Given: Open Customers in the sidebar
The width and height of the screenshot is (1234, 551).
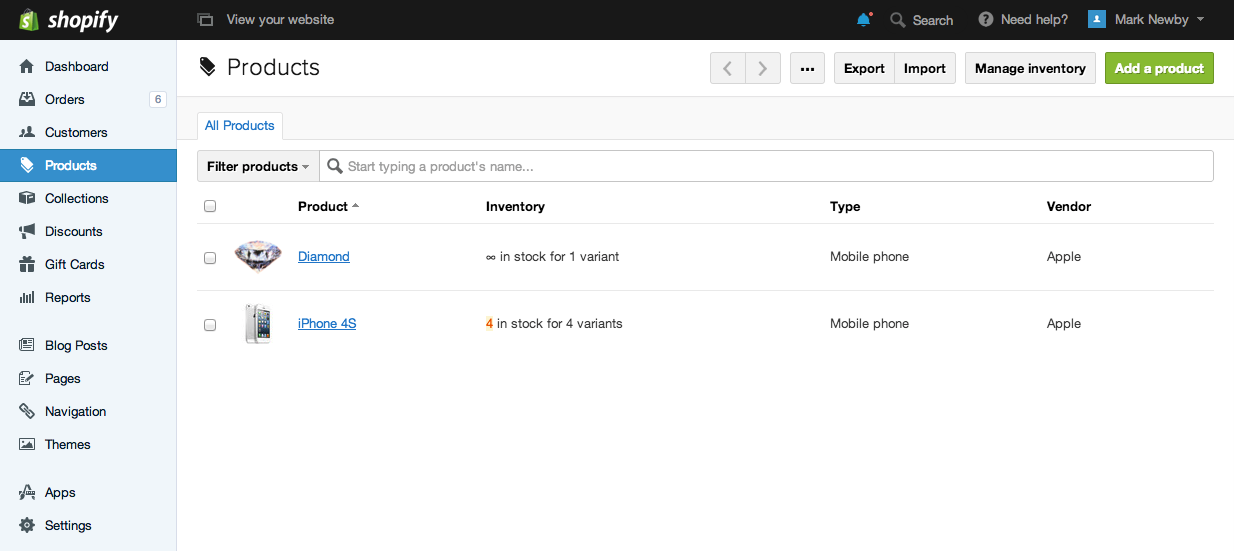Looking at the screenshot, I should point(88,132).
